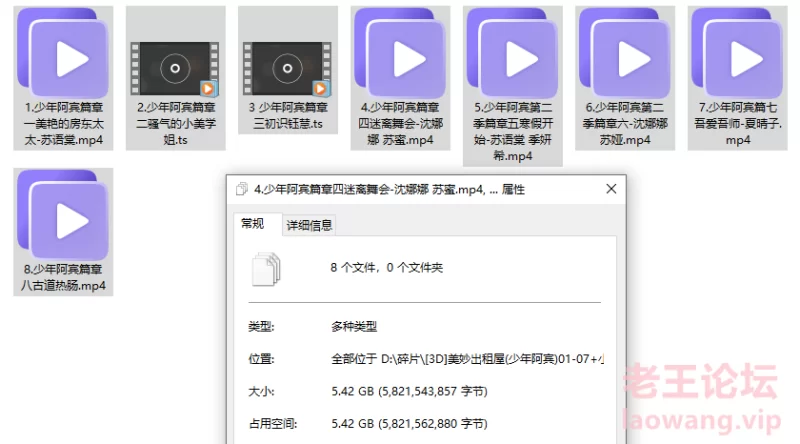
Task: Select the video icon of 8.少年阿宾篇章八古道热肠
Action: (x=63, y=215)
